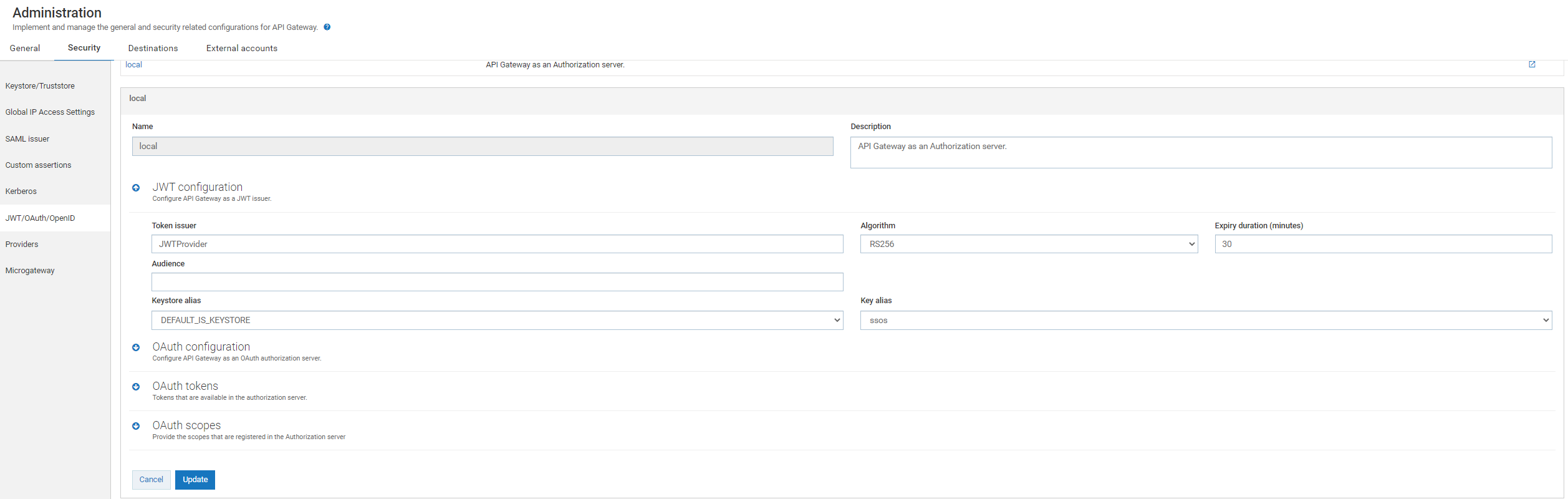Click the Cancel button
This screenshot has width=1568, height=499.
pos(151,480)
